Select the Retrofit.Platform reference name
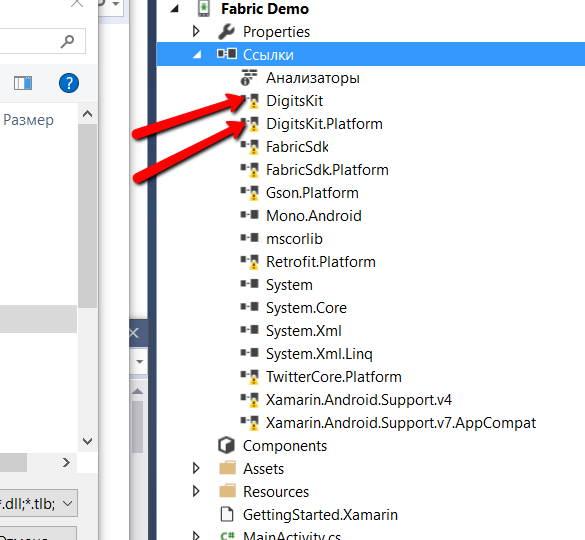Viewport: 585px width, 540px height. point(321,262)
